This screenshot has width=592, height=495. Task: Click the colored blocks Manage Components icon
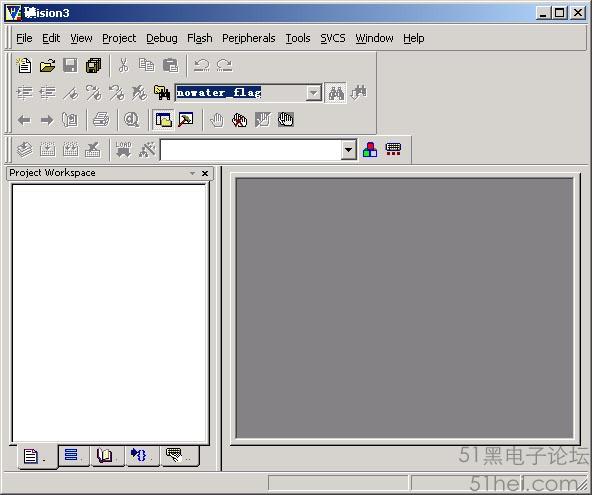[x=370, y=150]
